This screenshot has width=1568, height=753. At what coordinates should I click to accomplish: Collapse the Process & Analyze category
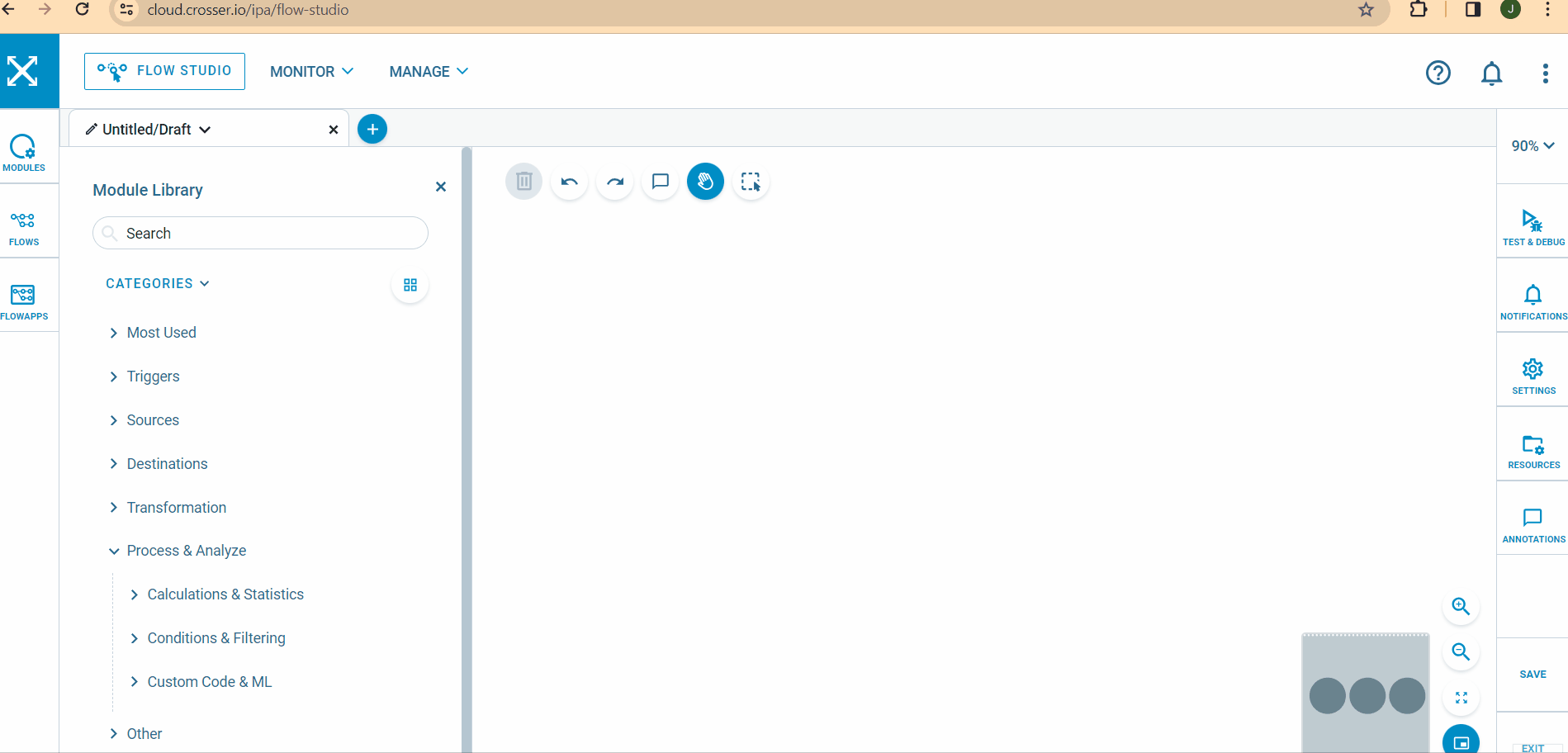pyautogui.click(x=114, y=551)
